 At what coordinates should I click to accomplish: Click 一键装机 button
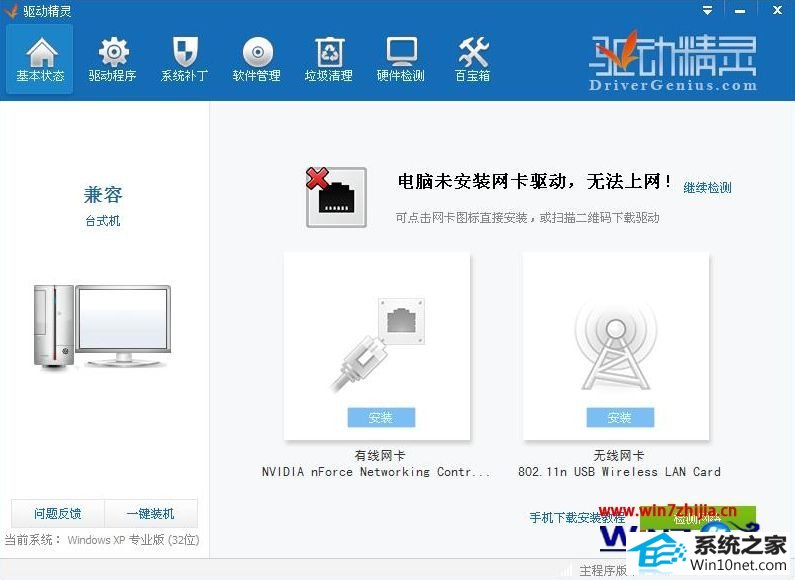151,514
